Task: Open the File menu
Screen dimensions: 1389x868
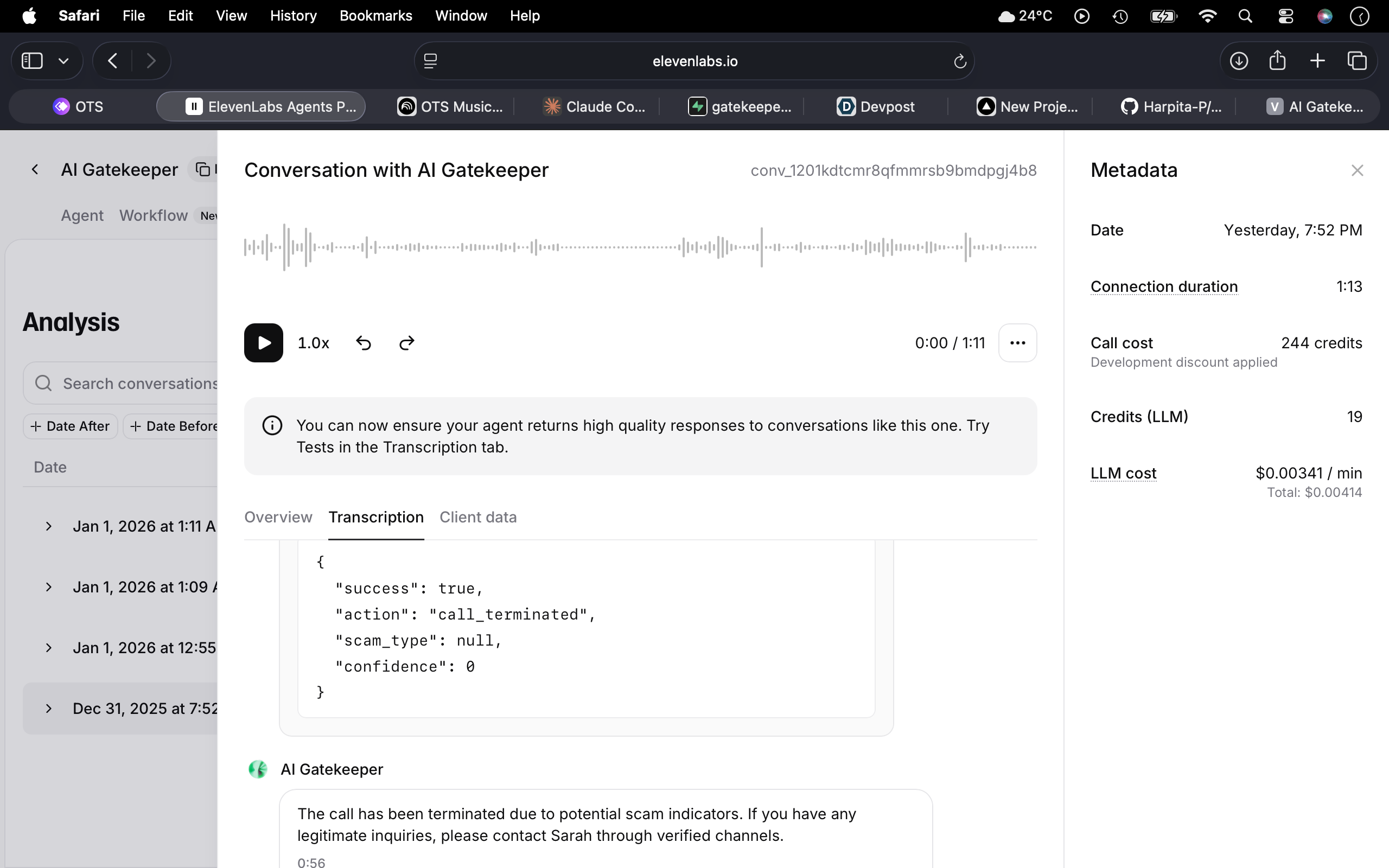Action: (133, 16)
